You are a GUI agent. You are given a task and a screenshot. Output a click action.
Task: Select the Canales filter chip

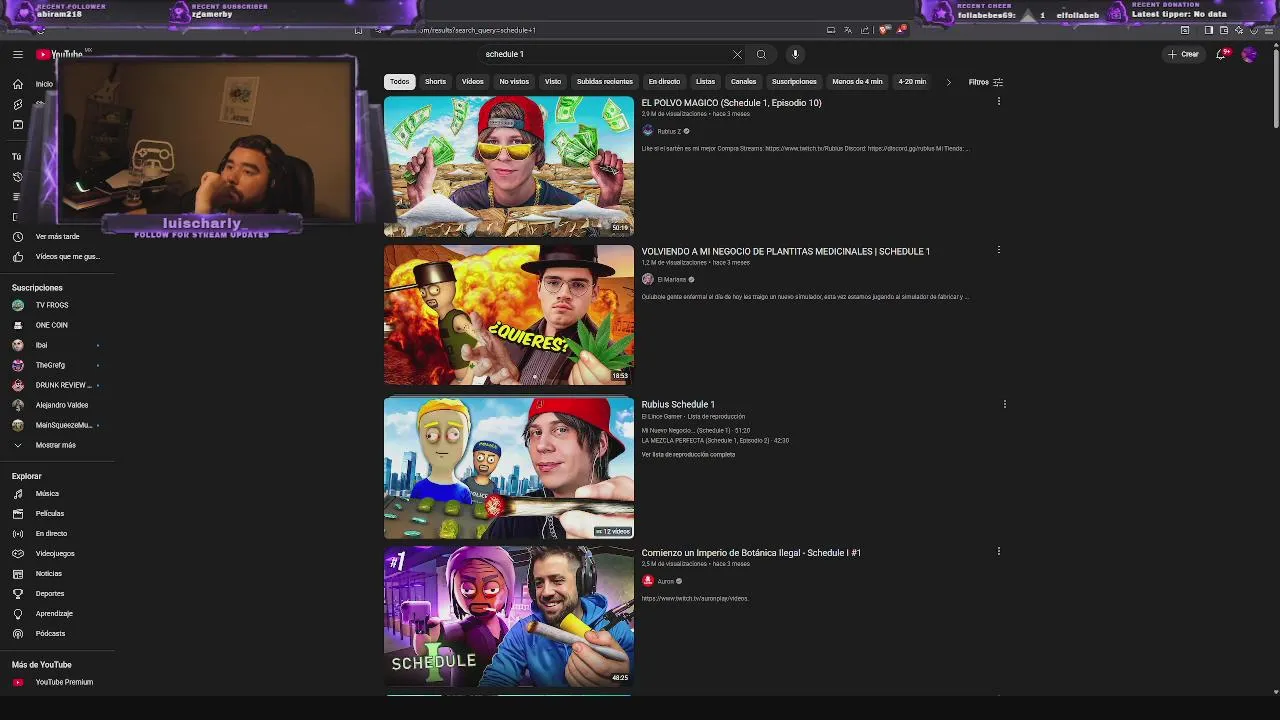(743, 82)
